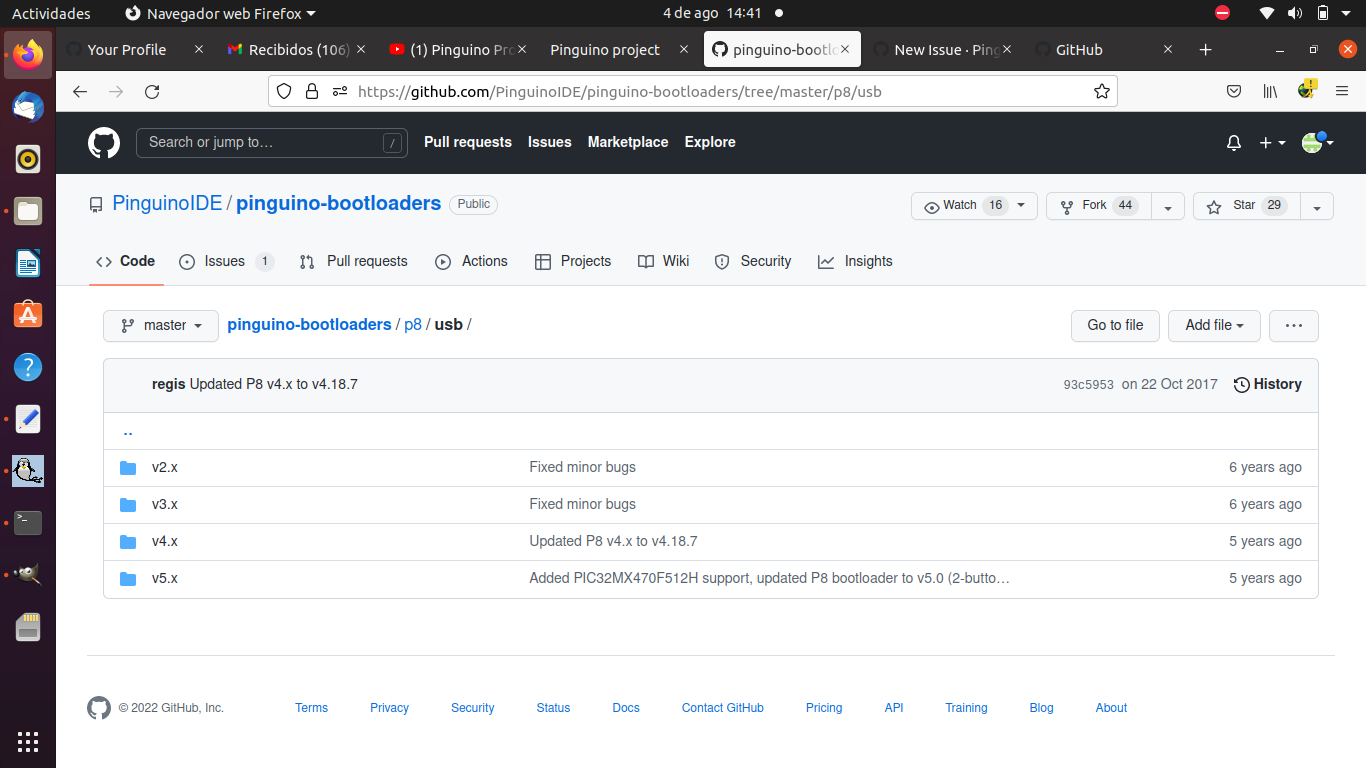Open Help from the dock
This screenshot has height=768, width=1366.
tap(28, 366)
